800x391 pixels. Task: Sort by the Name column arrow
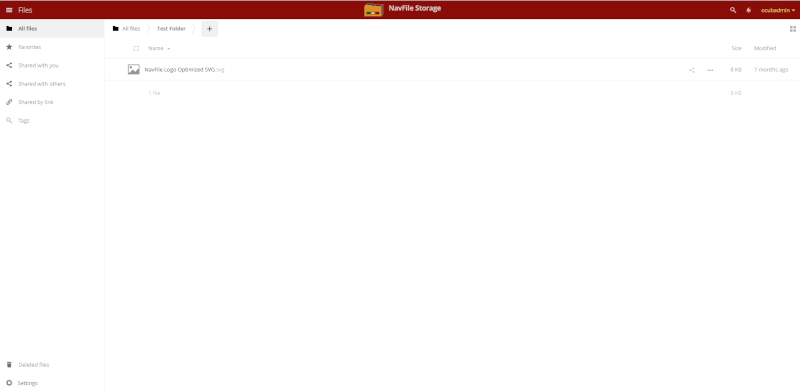point(169,48)
